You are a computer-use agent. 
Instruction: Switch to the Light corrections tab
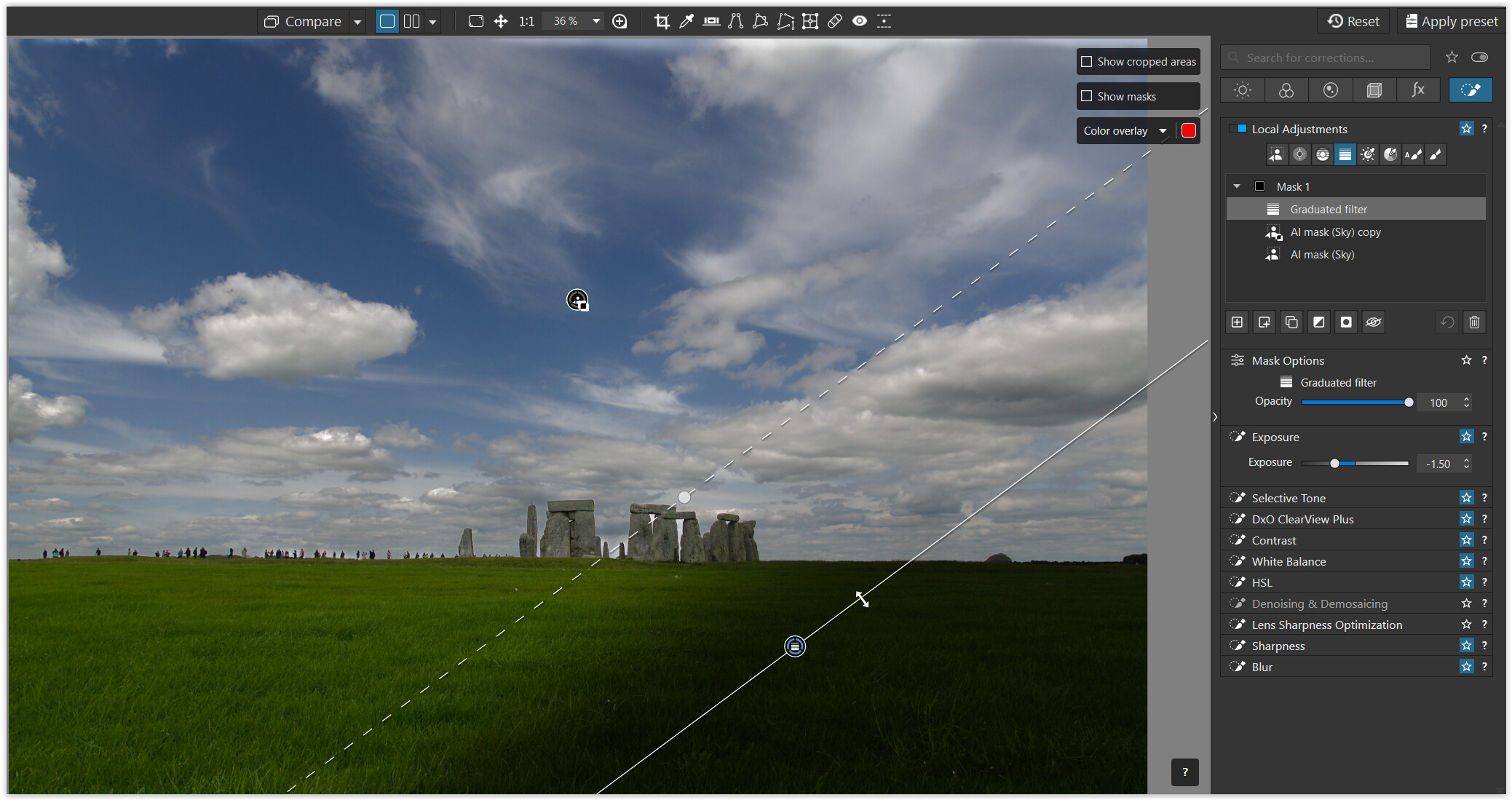pos(1243,90)
